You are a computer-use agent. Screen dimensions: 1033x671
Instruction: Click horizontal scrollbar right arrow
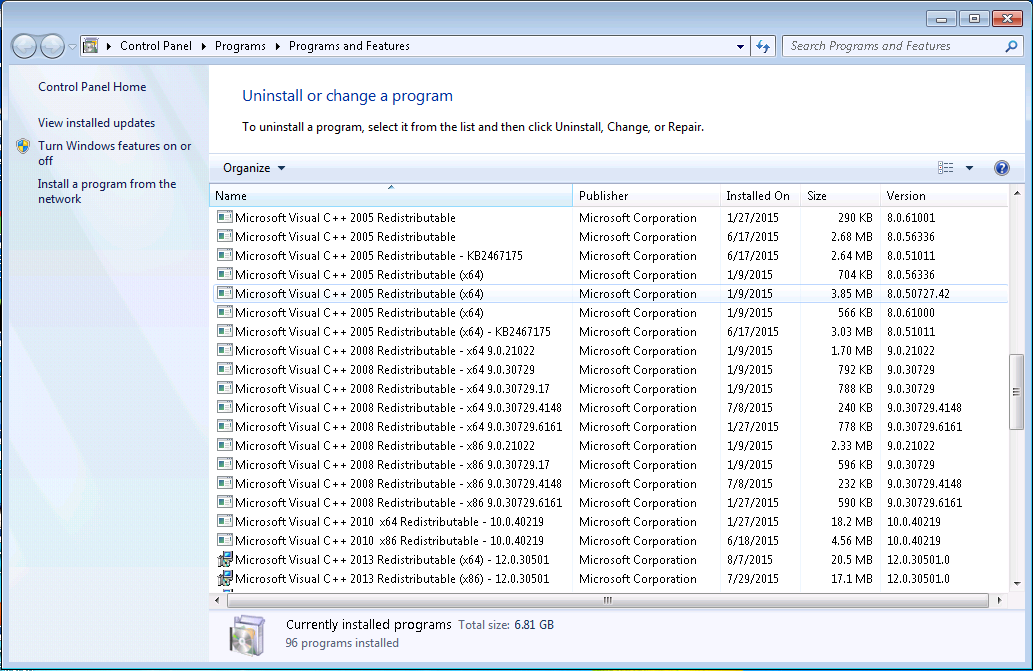(x=999, y=601)
